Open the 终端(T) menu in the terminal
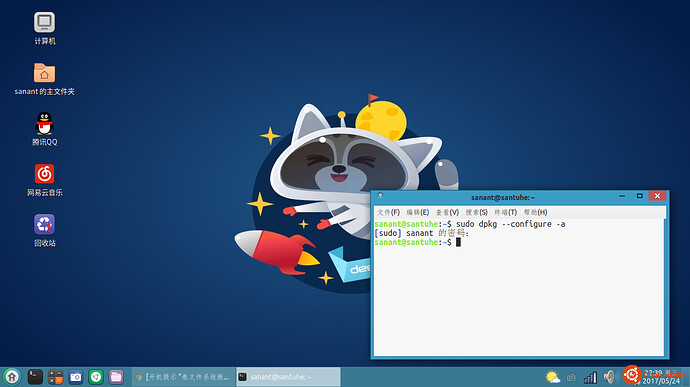This screenshot has width=690, height=387. (506, 212)
